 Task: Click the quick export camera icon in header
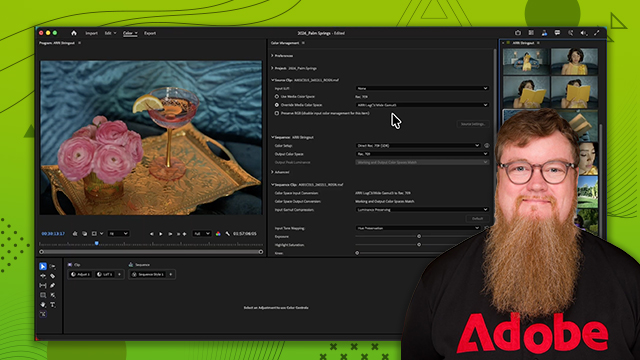click(x=518, y=33)
